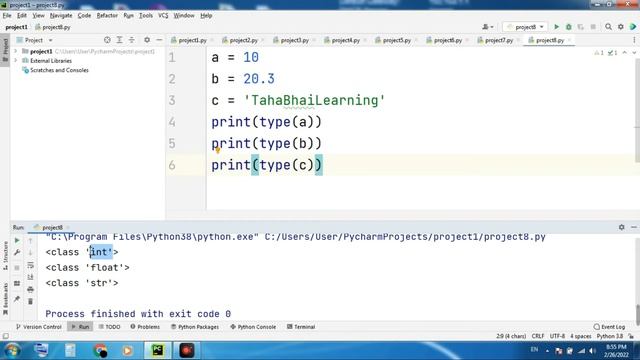This screenshot has height=360, width=640.
Task: Click the JetBrains Toolbox icon at toolbar end
Action: point(633,27)
